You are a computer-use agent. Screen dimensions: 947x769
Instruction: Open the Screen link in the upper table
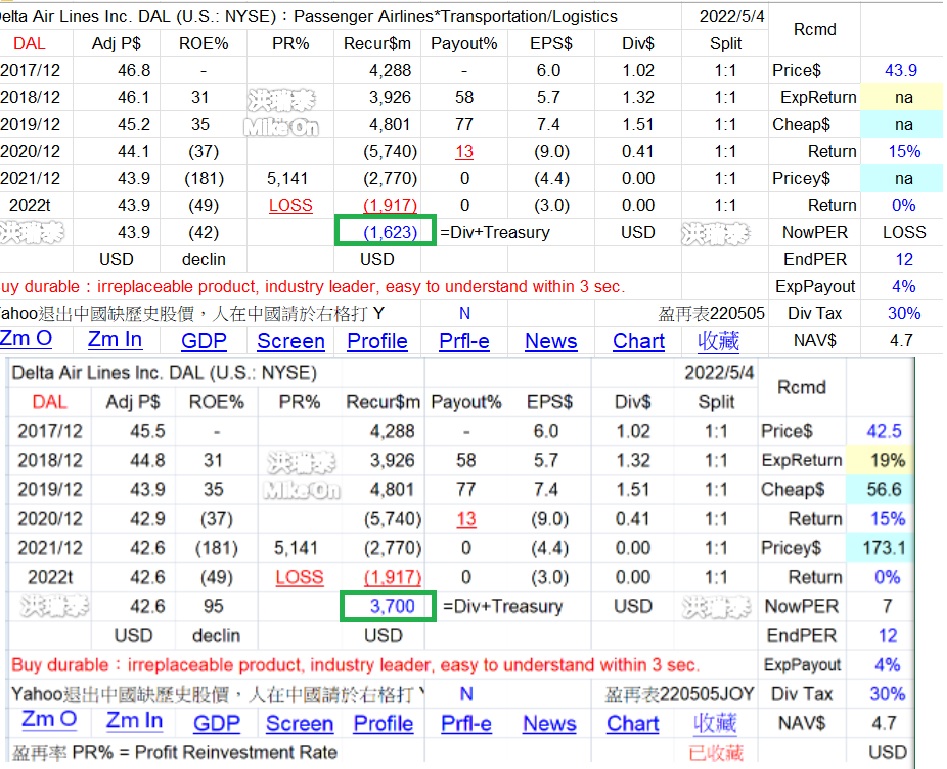tap(291, 341)
